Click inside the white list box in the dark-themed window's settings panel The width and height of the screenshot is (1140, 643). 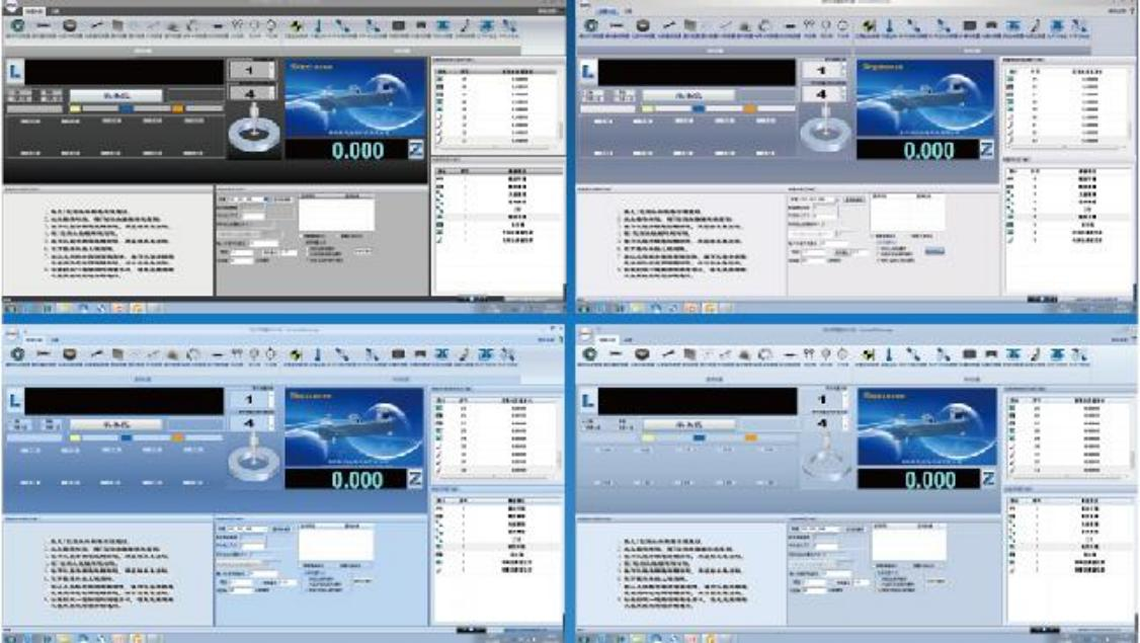coord(336,215)
